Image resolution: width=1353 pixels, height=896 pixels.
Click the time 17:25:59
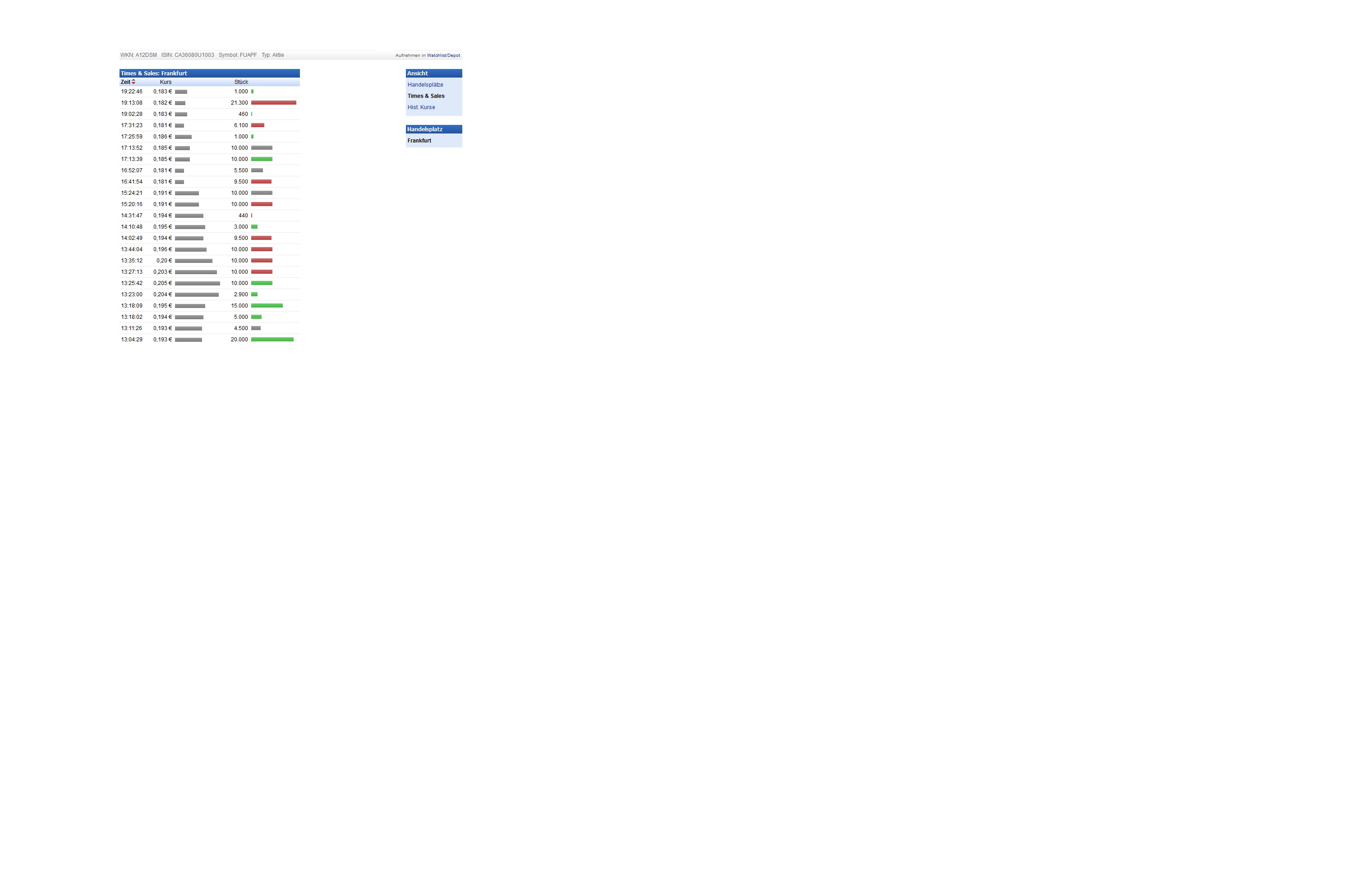pyautogui.click(x=131, y=137)
